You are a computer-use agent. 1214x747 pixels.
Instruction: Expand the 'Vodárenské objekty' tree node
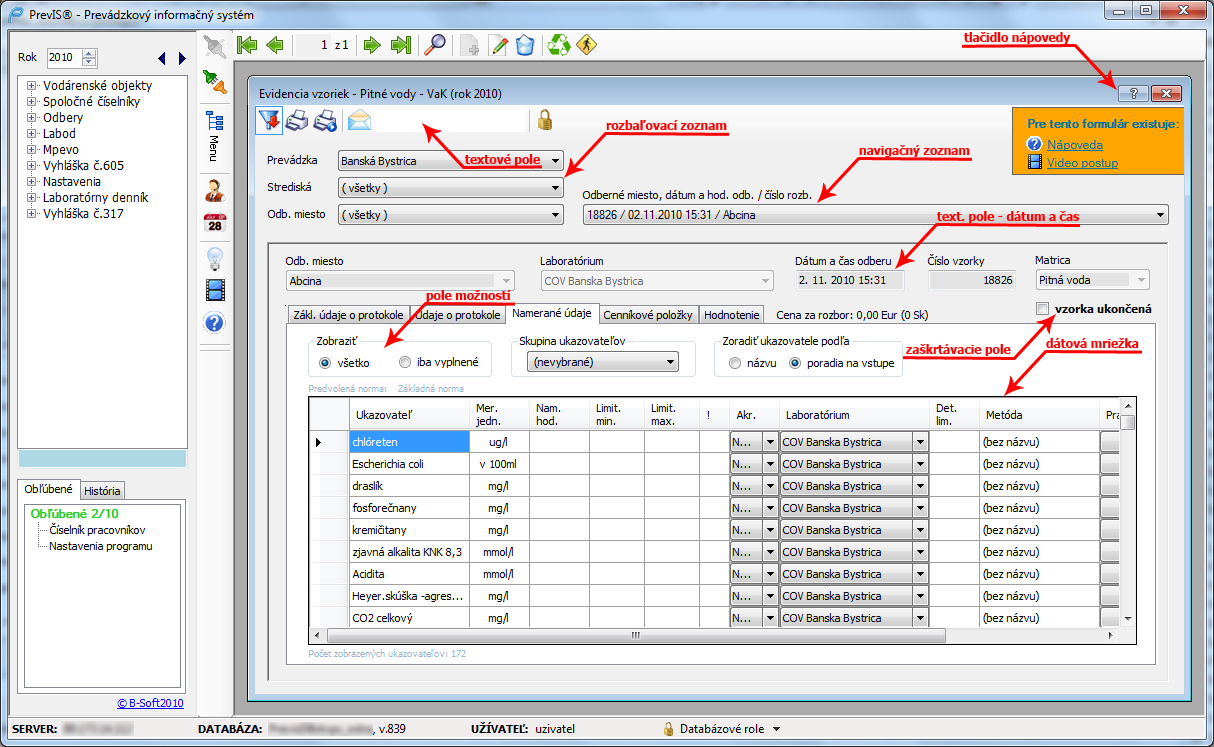pyautogui.click(x=32, y=86)
